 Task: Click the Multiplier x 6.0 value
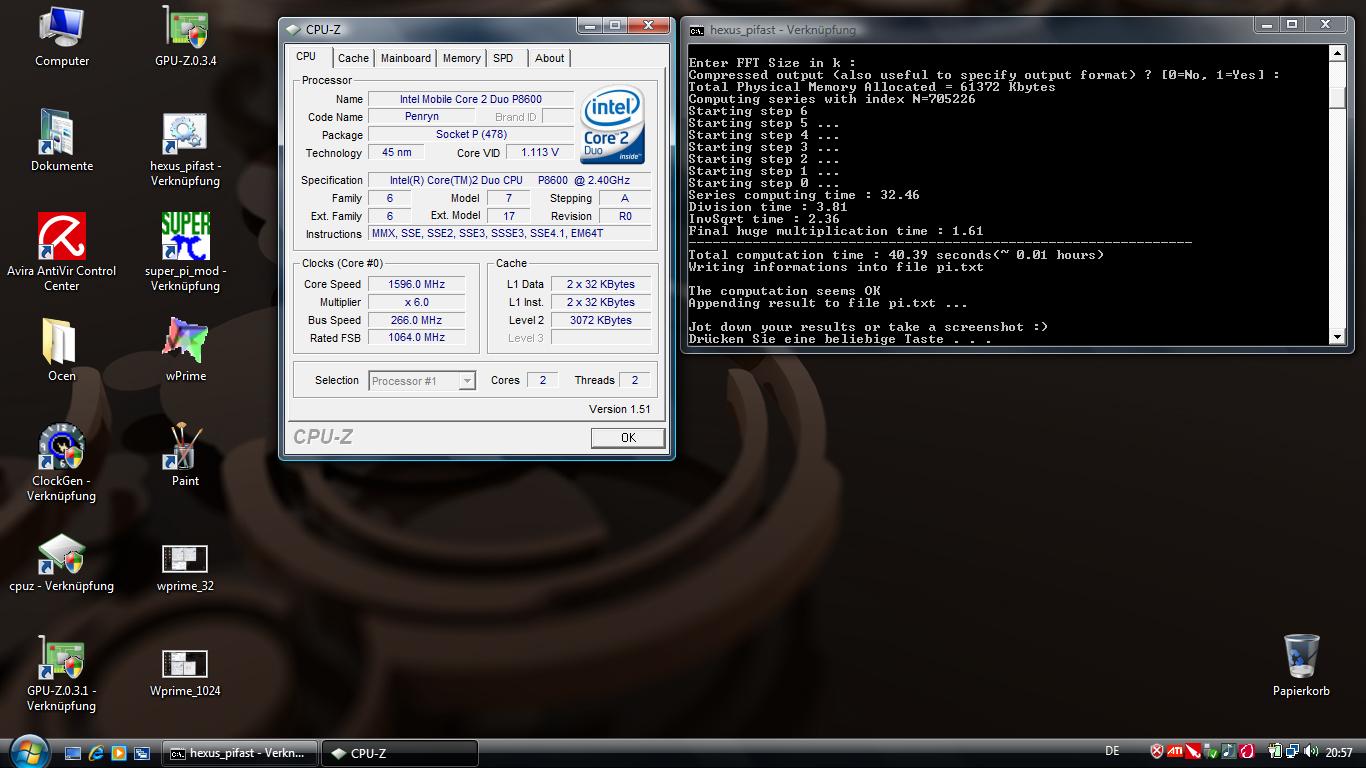[x=416, y=302]
